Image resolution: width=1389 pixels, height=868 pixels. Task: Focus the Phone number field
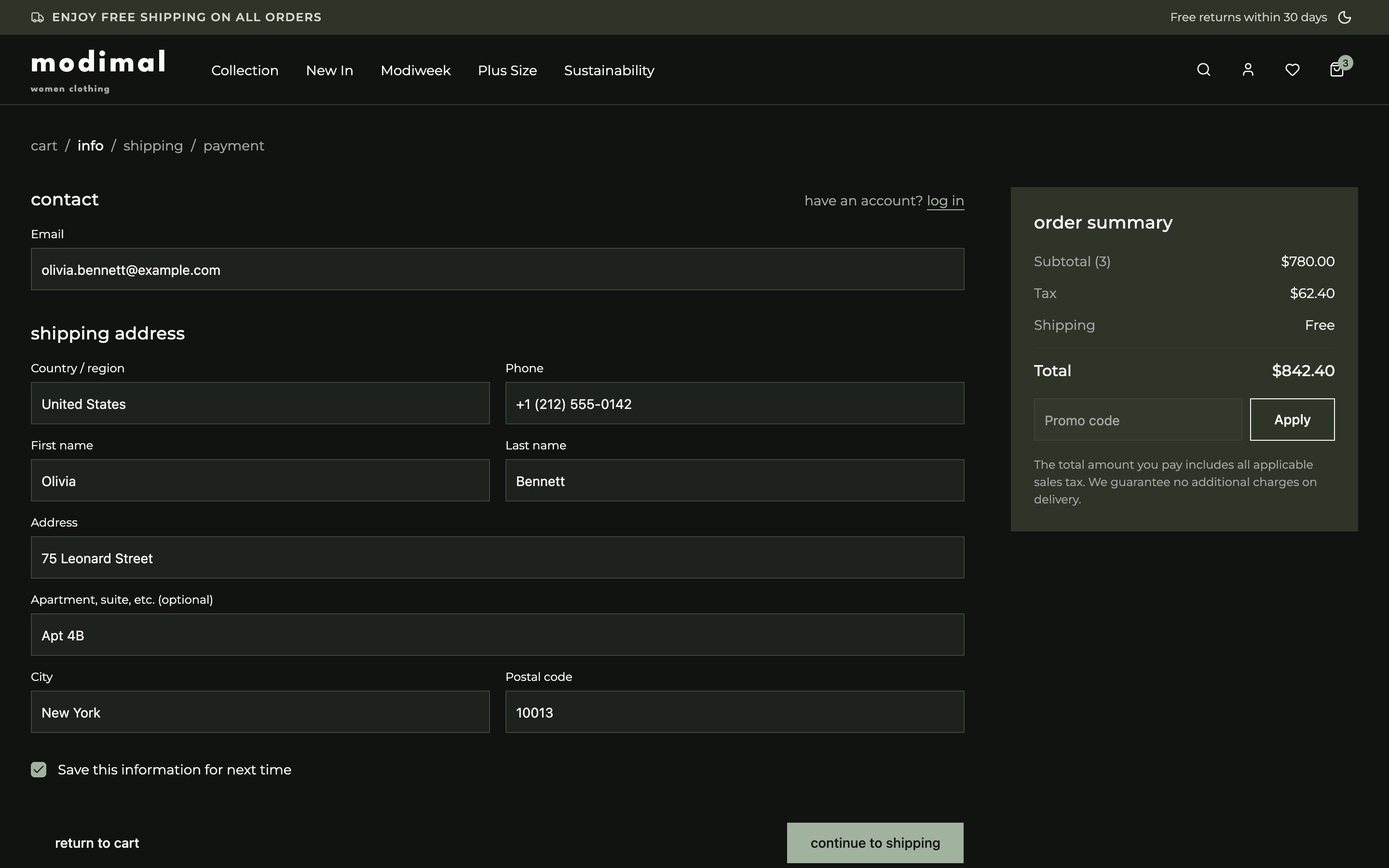coord(735,403)
